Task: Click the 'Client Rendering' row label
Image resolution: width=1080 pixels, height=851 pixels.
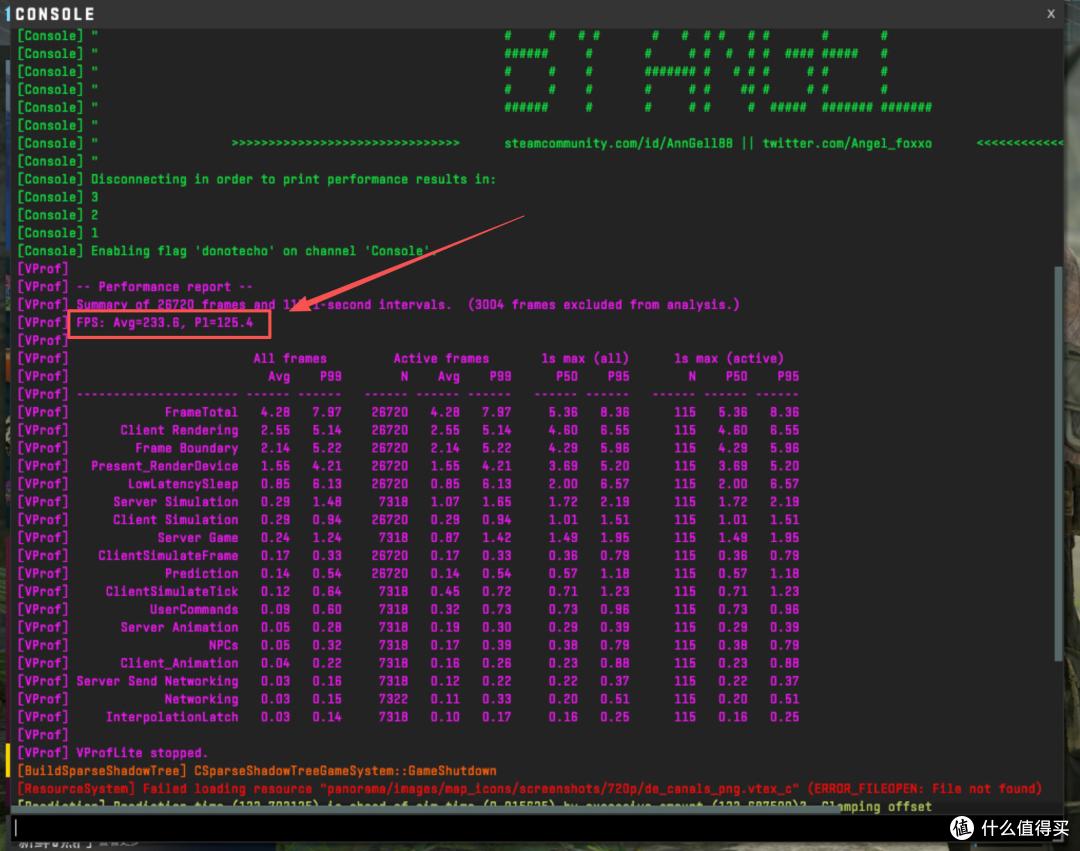Action: tap(179, 430)
